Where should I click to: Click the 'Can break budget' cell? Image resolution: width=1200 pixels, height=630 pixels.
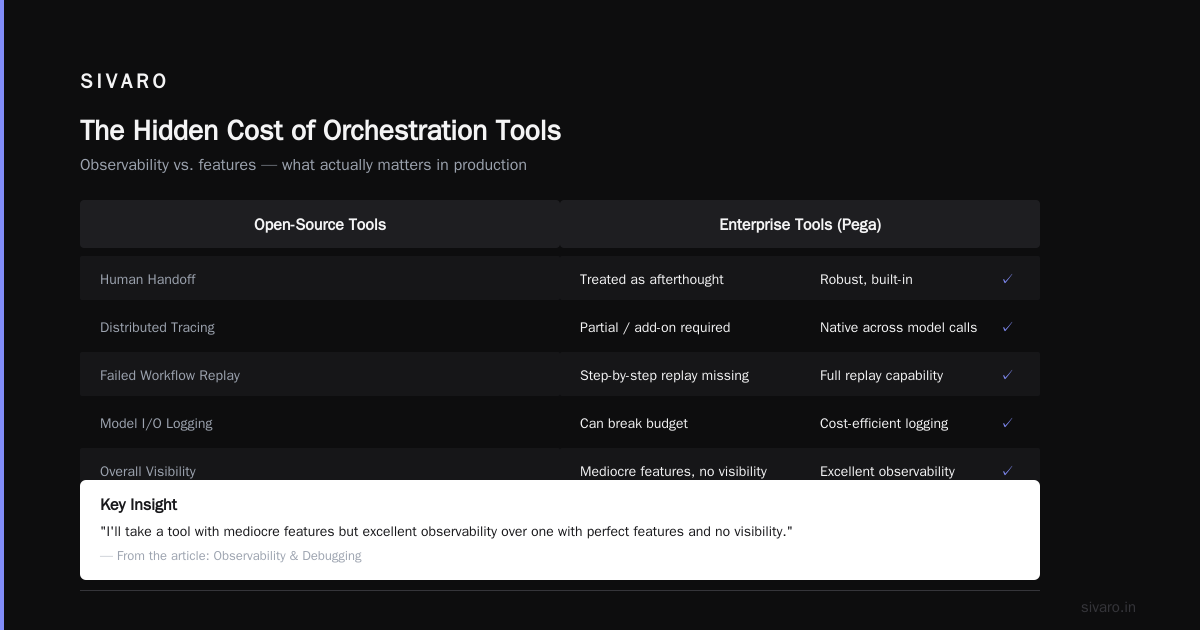point(634,423)
